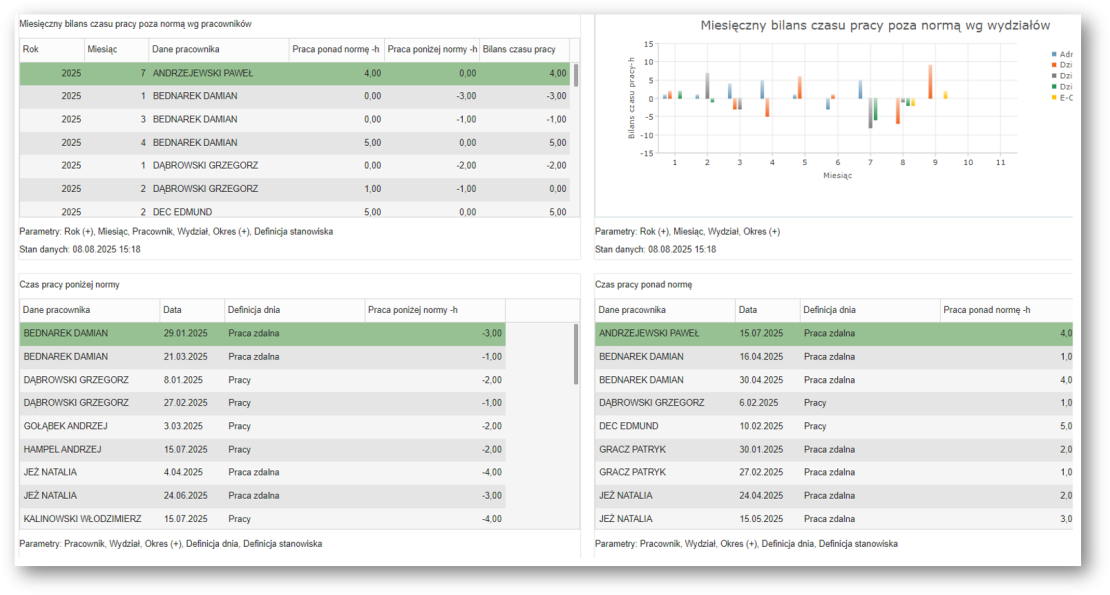This screenshot has width=1110, height=595.
Task: Click Definicja dnia header in below-norm table
Action: 292,310
